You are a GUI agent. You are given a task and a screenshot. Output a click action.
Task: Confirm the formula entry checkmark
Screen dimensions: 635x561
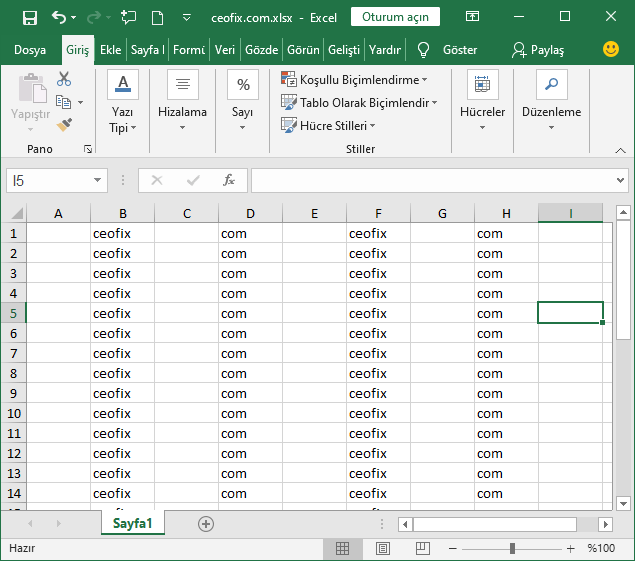(x=193, y=180)
